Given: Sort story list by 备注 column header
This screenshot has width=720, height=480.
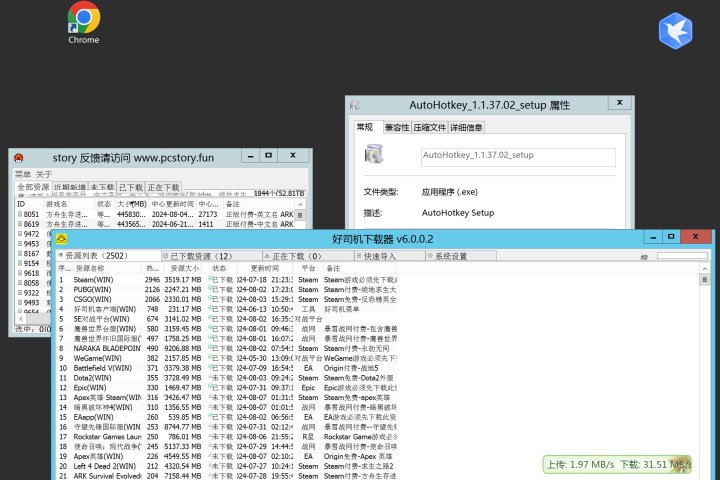Looking at the screenshot, I should click(x=259, y=203).
